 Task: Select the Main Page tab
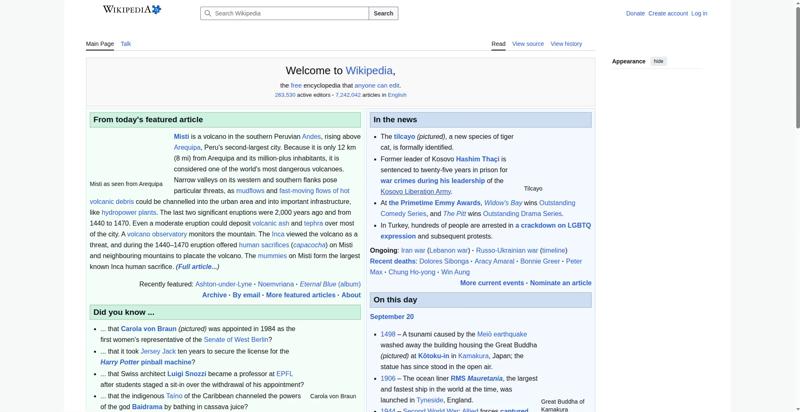coord(100,44)
